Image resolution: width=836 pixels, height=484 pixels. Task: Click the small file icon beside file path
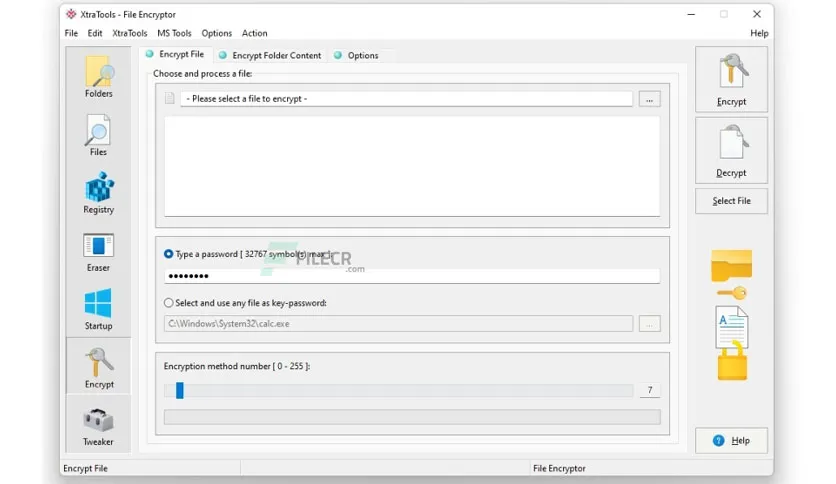170,99
